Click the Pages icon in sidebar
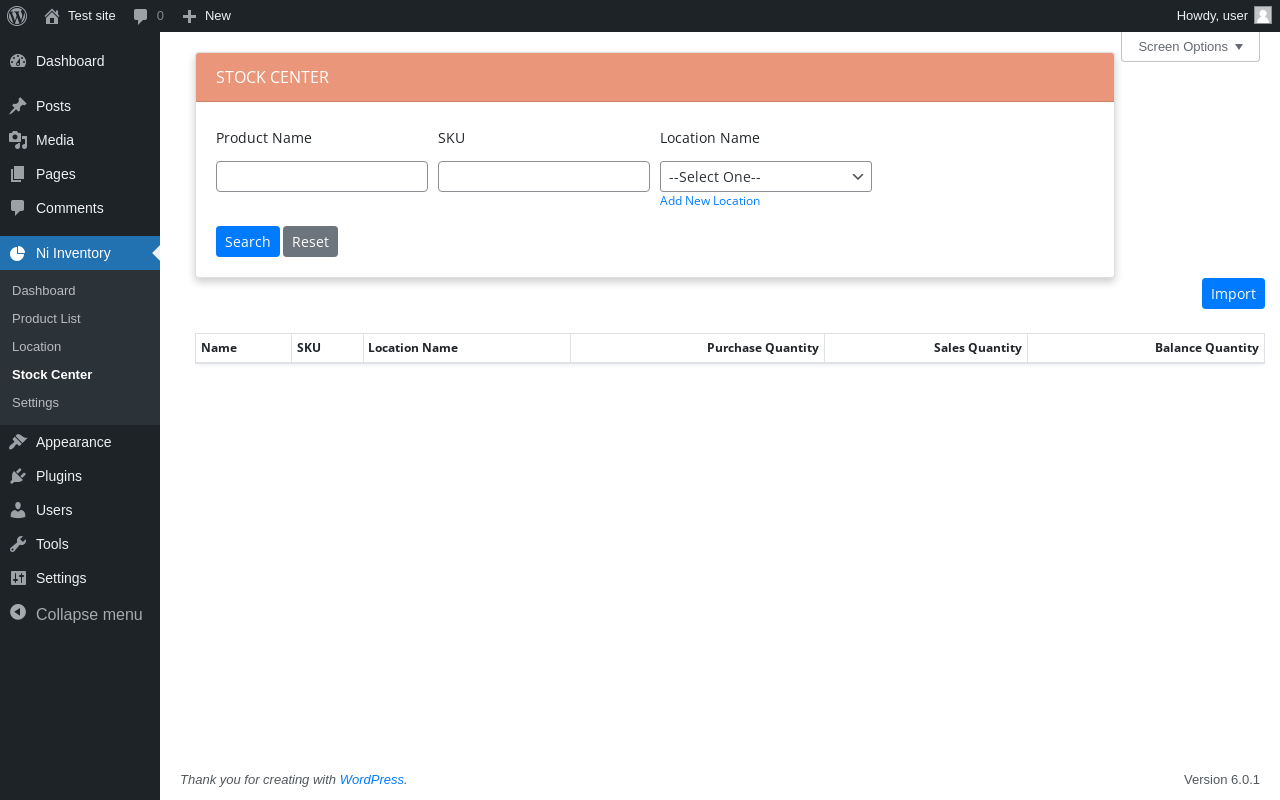 (x=18, y=174)
